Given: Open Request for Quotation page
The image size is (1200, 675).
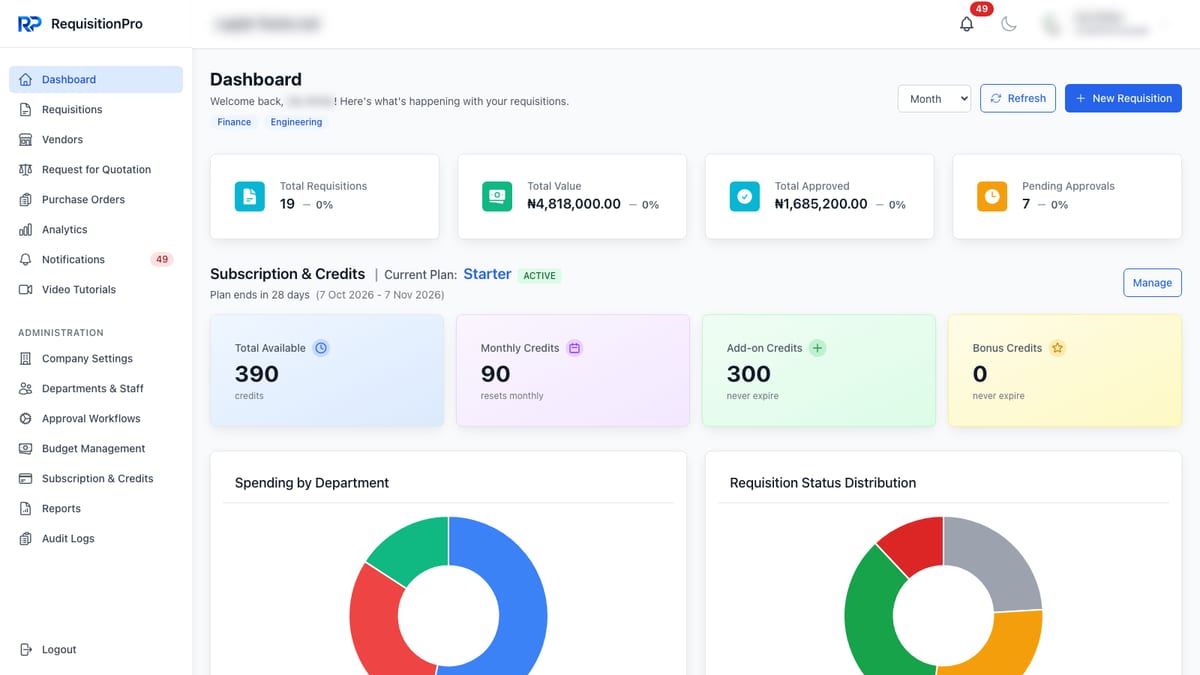Looking at the screenshot, I should pyautogui.click(x=96, y=170).
